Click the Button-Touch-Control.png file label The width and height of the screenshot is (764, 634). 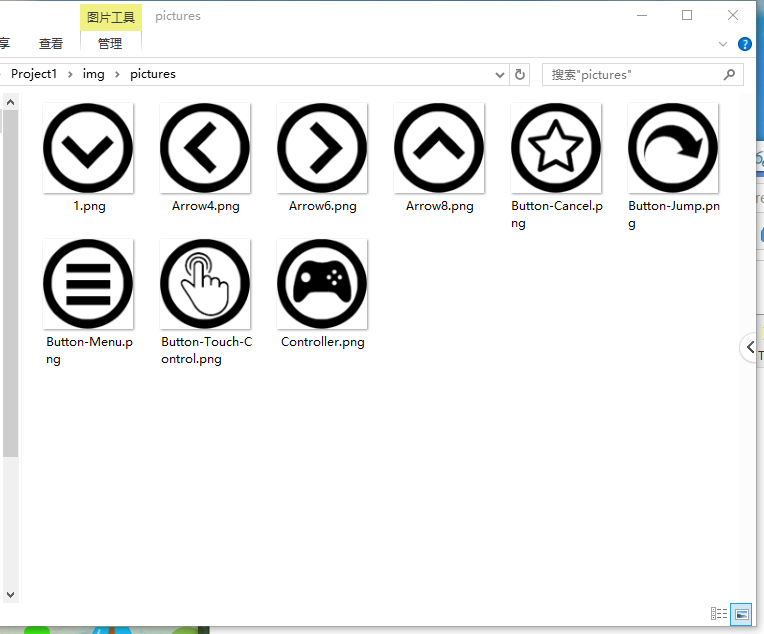207,350
